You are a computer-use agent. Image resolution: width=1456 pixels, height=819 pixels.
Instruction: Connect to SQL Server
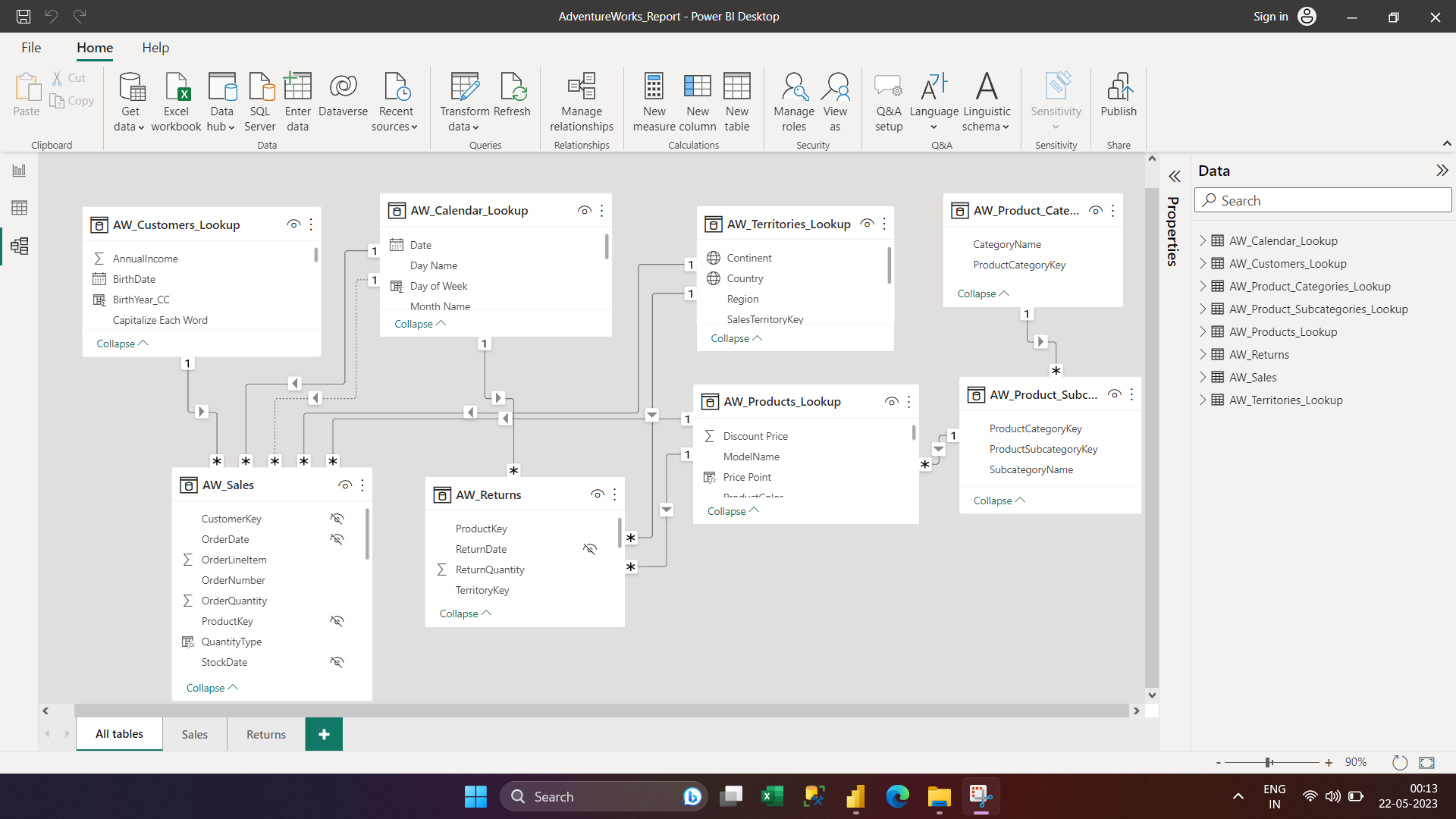(260, 102)
